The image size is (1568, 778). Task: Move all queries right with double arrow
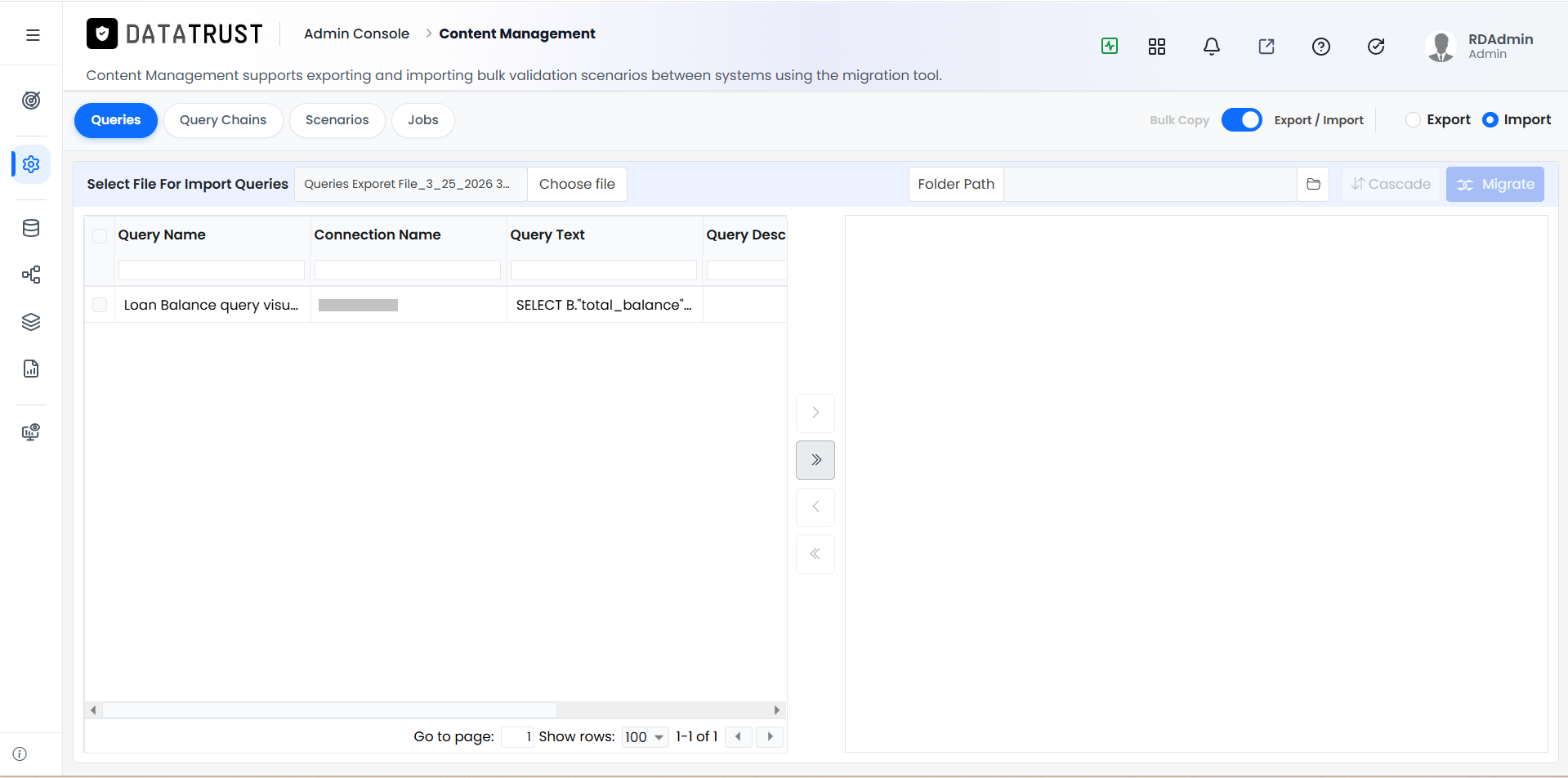click(x=815, y=460)
